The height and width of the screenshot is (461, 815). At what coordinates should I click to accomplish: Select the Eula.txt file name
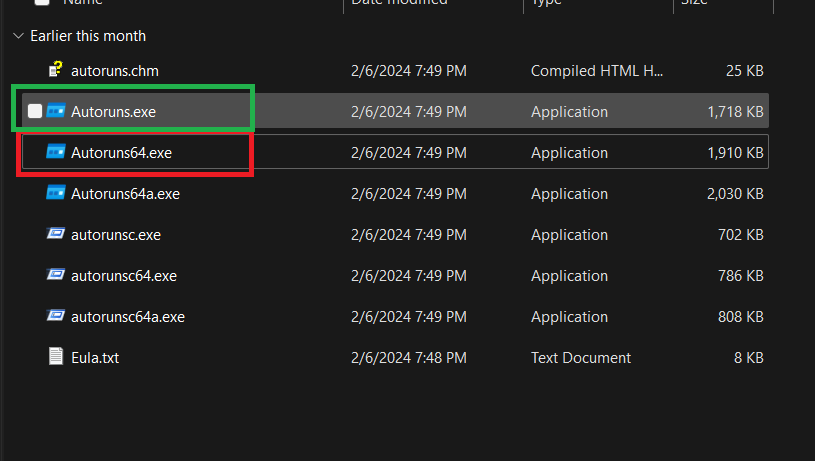(x=95, y=357)
